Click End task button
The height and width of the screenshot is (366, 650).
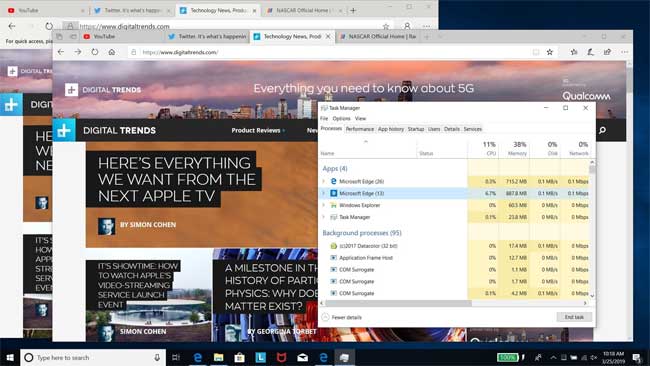click(574, 317)
